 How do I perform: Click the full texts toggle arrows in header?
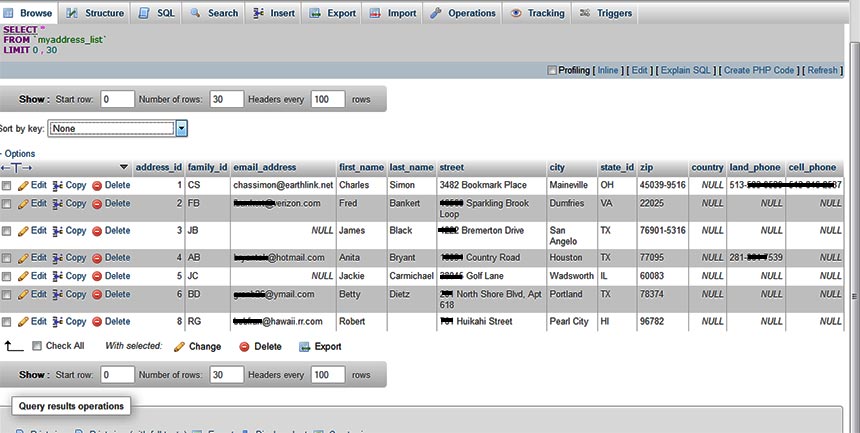16,167
